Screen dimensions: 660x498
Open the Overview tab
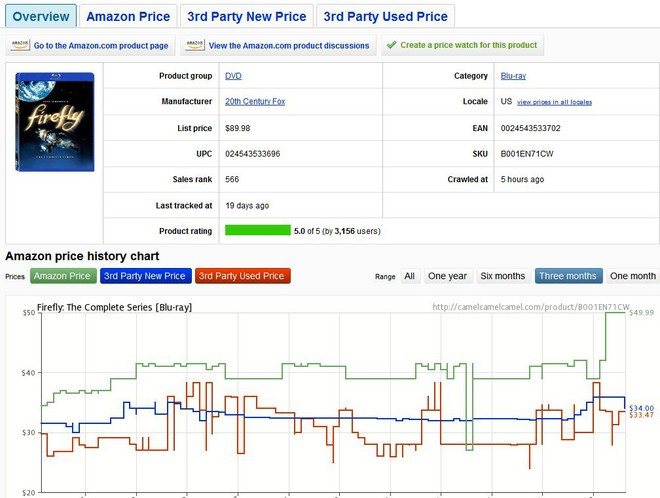click(x=41, y=16)
